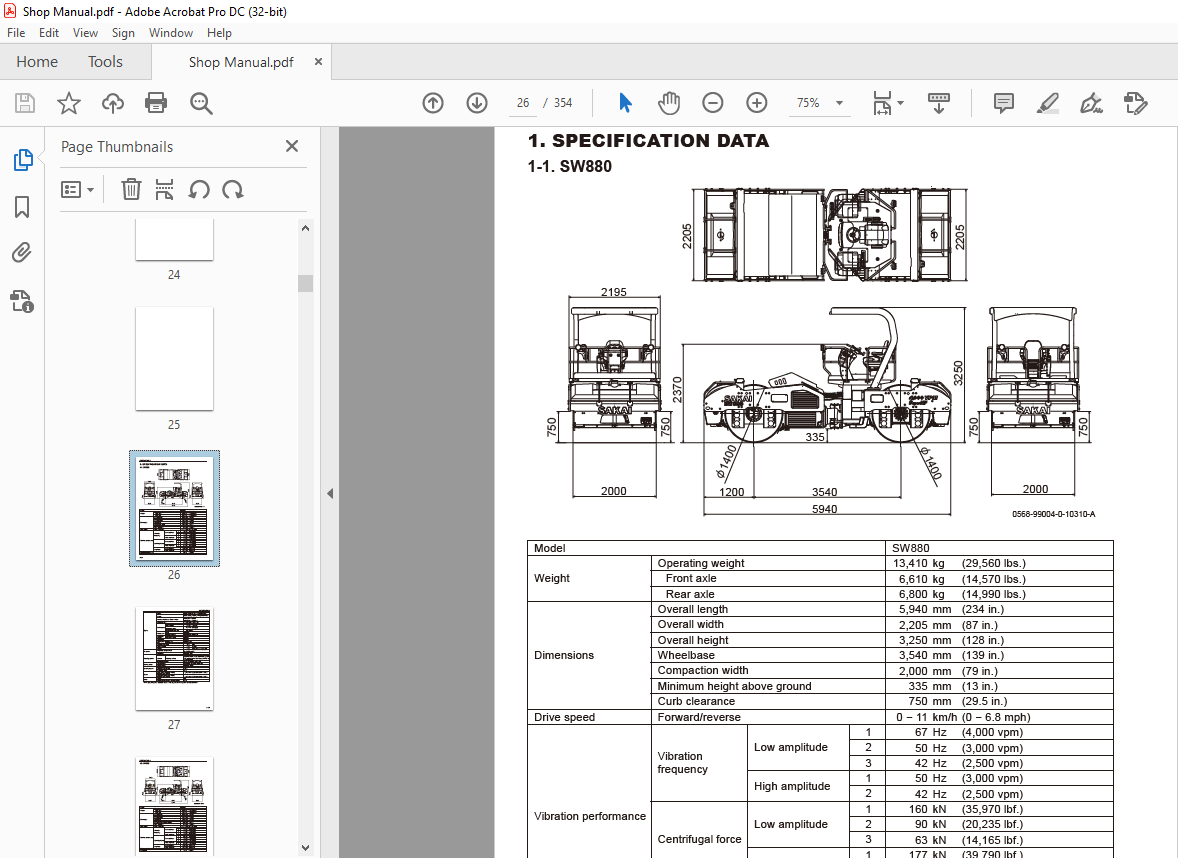Open the Sign document pen icon
Image resolution: width=1178 pixels, height=858 pixels.
pyautogui.click(x=1091, y=103)
